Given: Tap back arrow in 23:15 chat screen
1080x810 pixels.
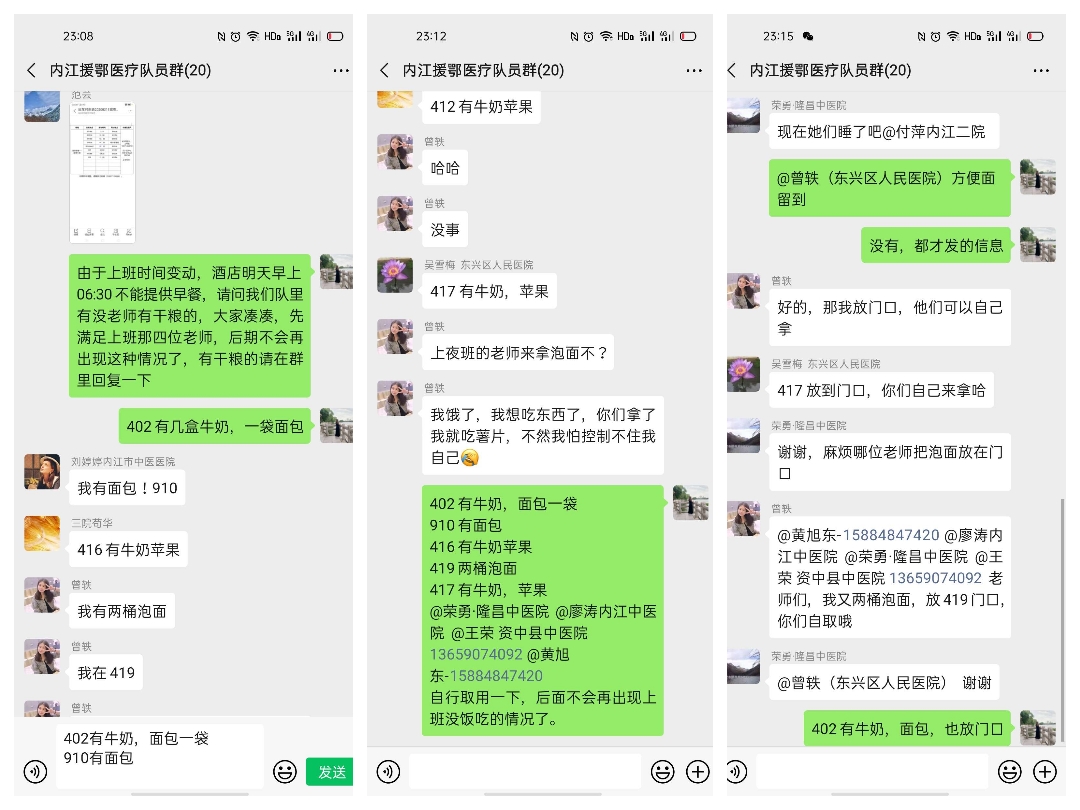Looking at the screenshot, I should click(731, 70).
